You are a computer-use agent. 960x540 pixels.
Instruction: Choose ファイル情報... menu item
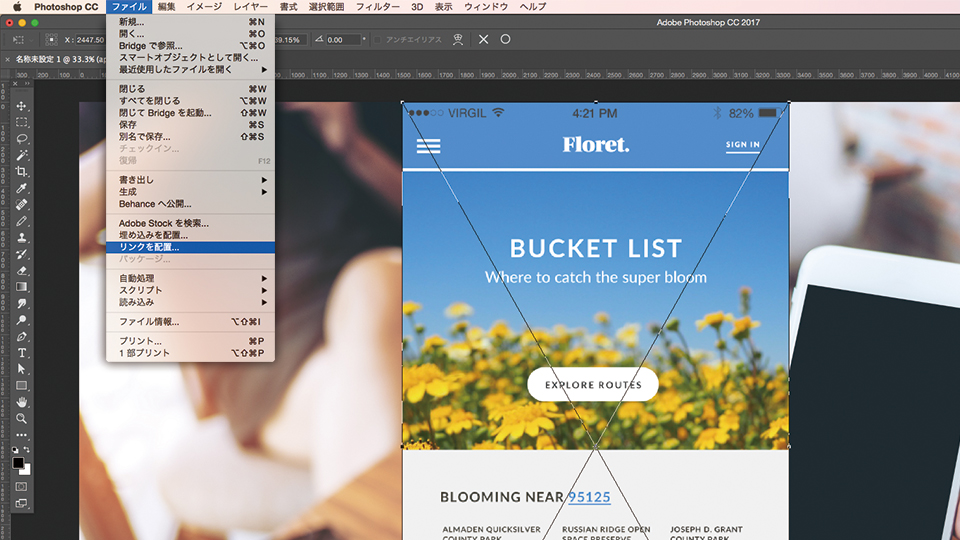coord(190,321)
